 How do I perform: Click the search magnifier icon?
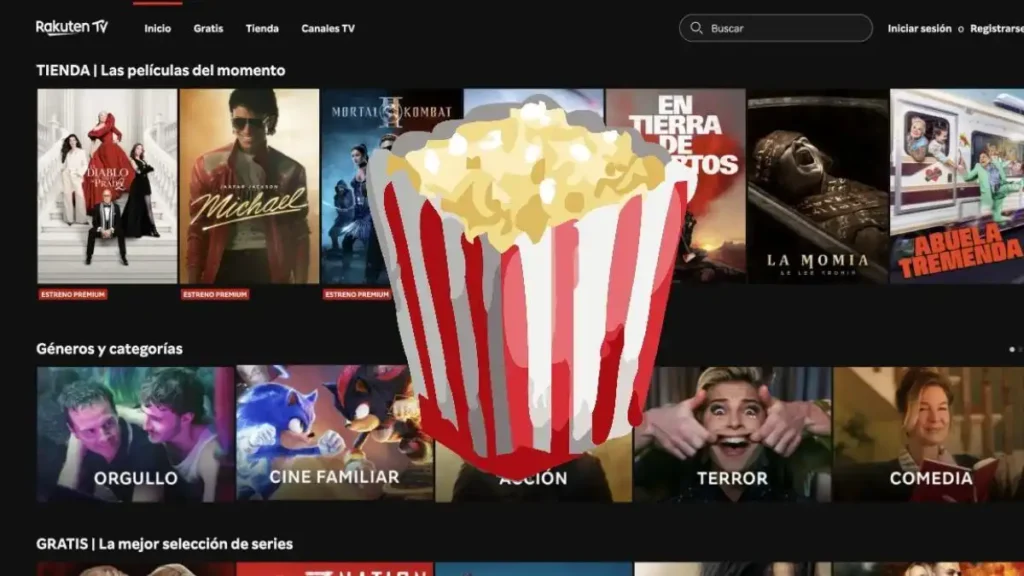click(x=696, y=28)
